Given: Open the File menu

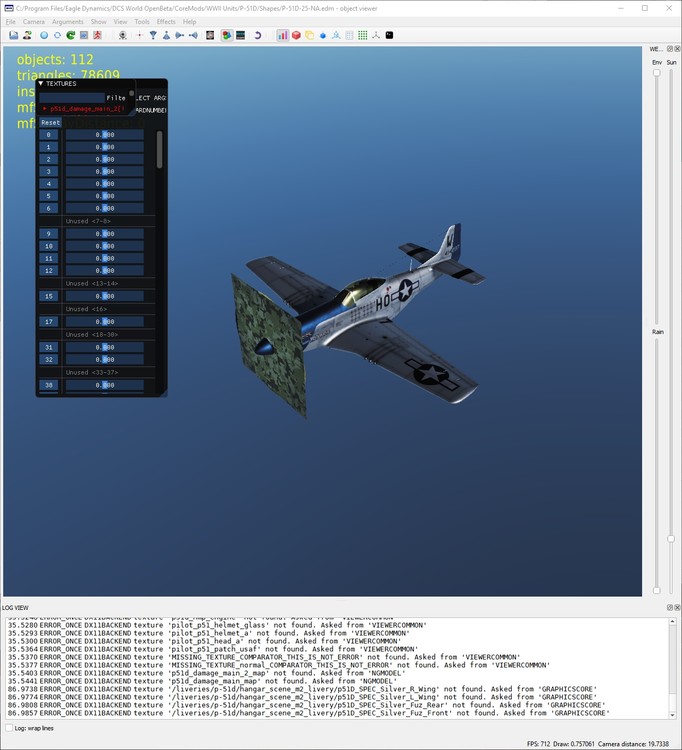Looking at the screenshot, I should (x=11, y=22).
